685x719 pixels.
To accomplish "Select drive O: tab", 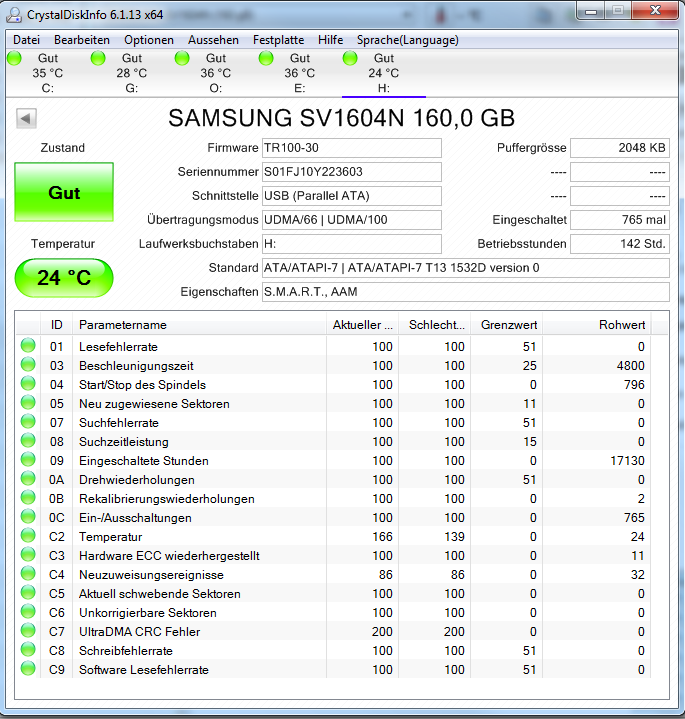I will coord(215,73).
